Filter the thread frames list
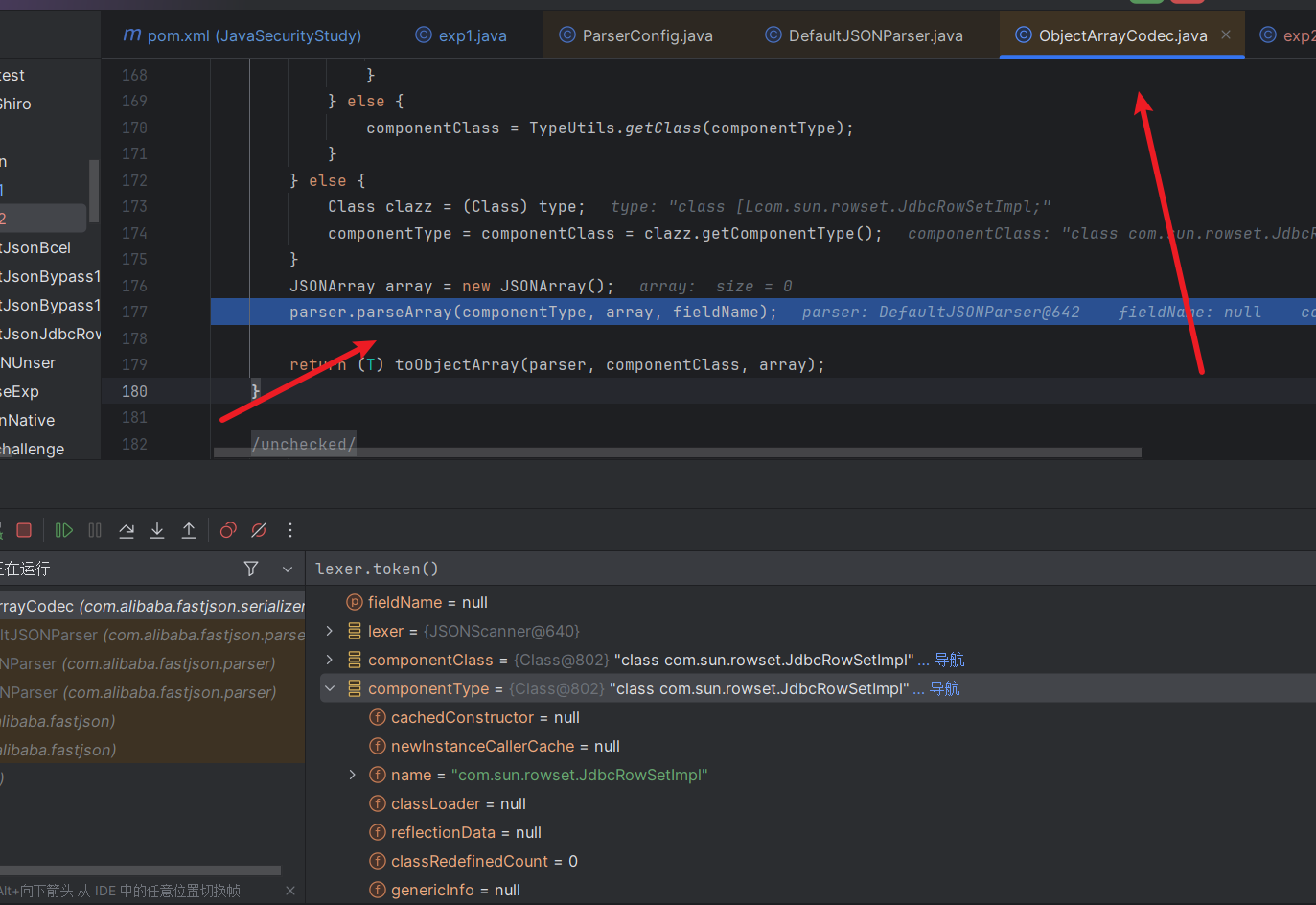This screenshot has width=1316, height=905. 251,569
